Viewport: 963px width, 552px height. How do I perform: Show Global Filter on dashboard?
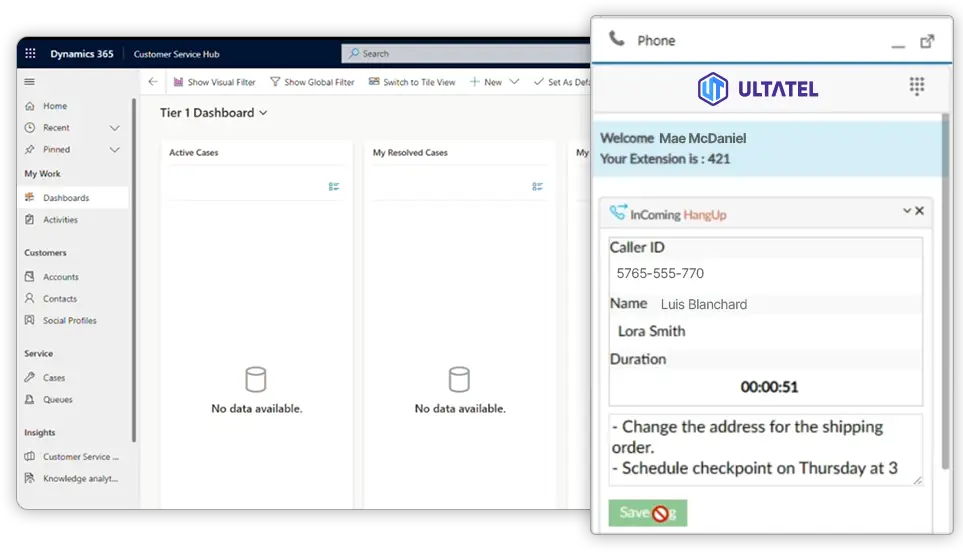[312, 82]
